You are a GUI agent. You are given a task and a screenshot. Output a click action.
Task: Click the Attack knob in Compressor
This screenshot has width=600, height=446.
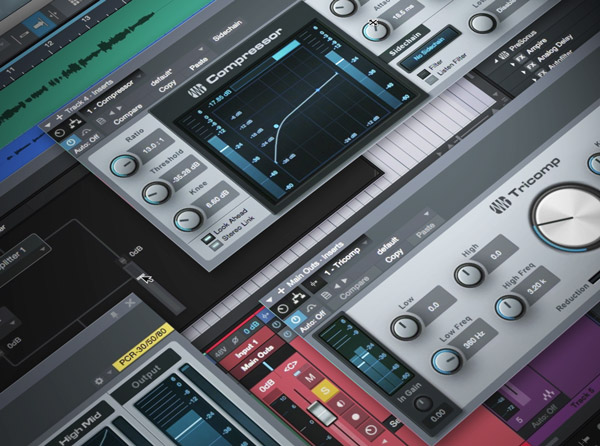pyautogui.click(x=376, y=31)
